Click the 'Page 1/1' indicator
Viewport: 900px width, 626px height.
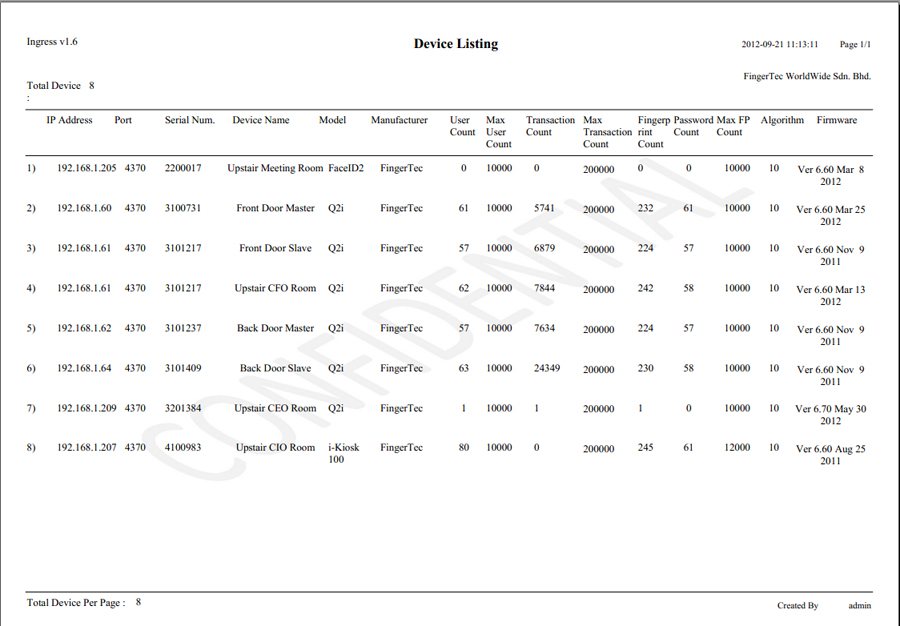pyautogui.click(x=855, y=45)
